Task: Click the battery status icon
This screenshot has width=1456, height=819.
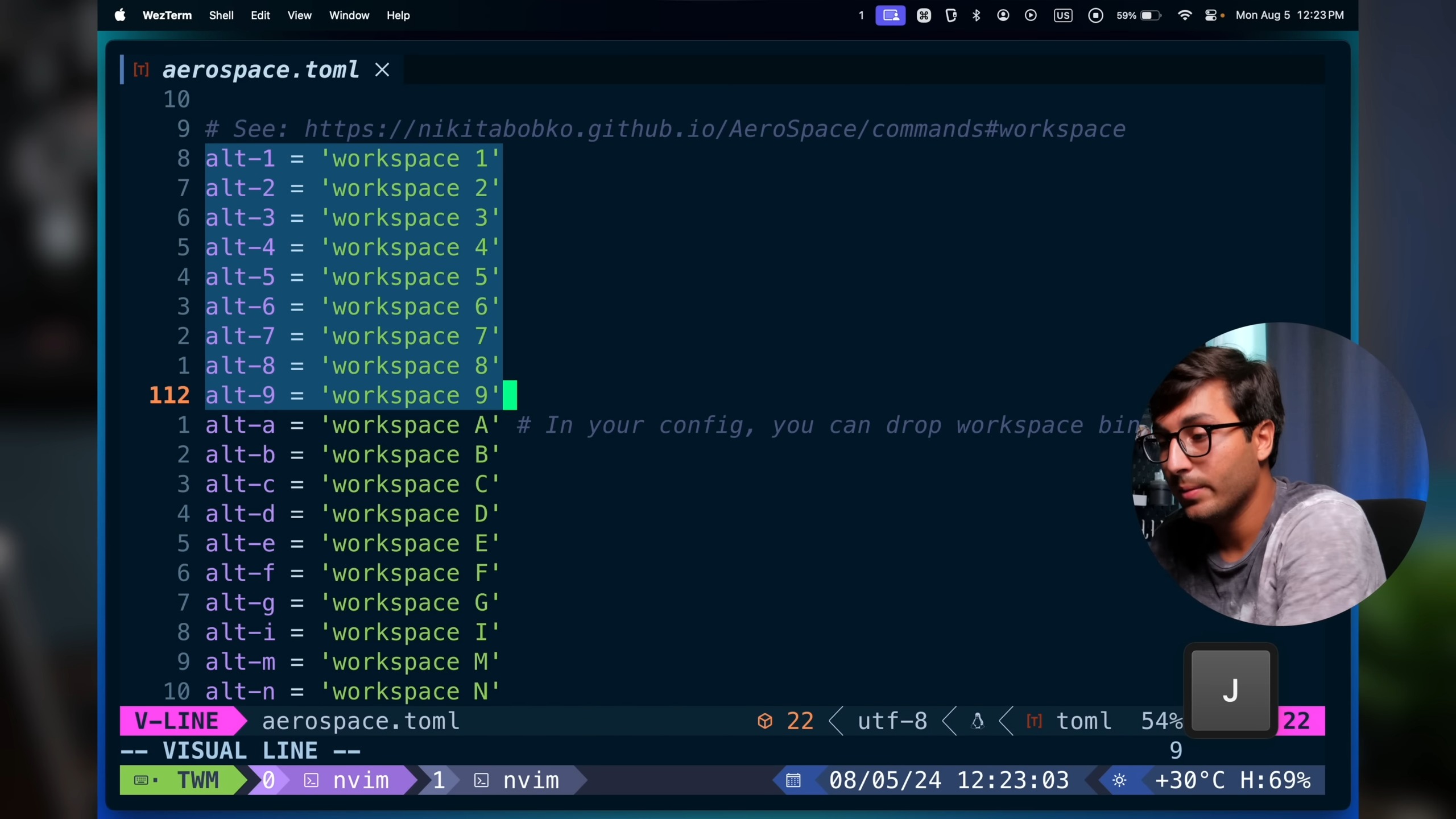Action: click(x=1150, y=15)
